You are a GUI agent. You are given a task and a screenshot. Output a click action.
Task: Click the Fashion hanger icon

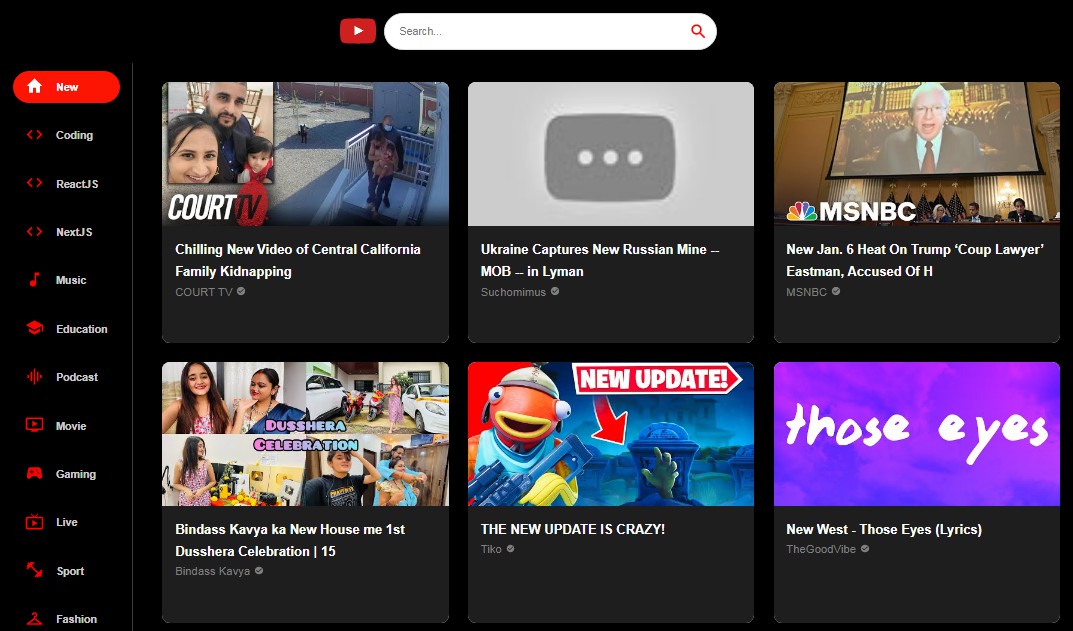click(x=34, y=618)
